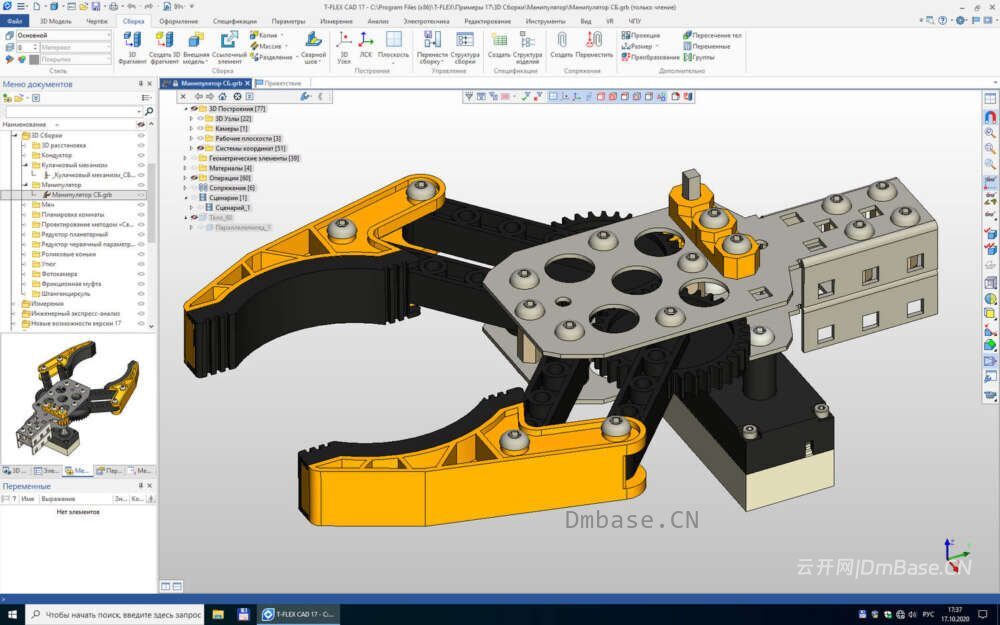The image size is (1000, 625).
Task: Toggle visibility eye of Рабочие плоскости
Action: pyautogui.click(x=200, y=138)
